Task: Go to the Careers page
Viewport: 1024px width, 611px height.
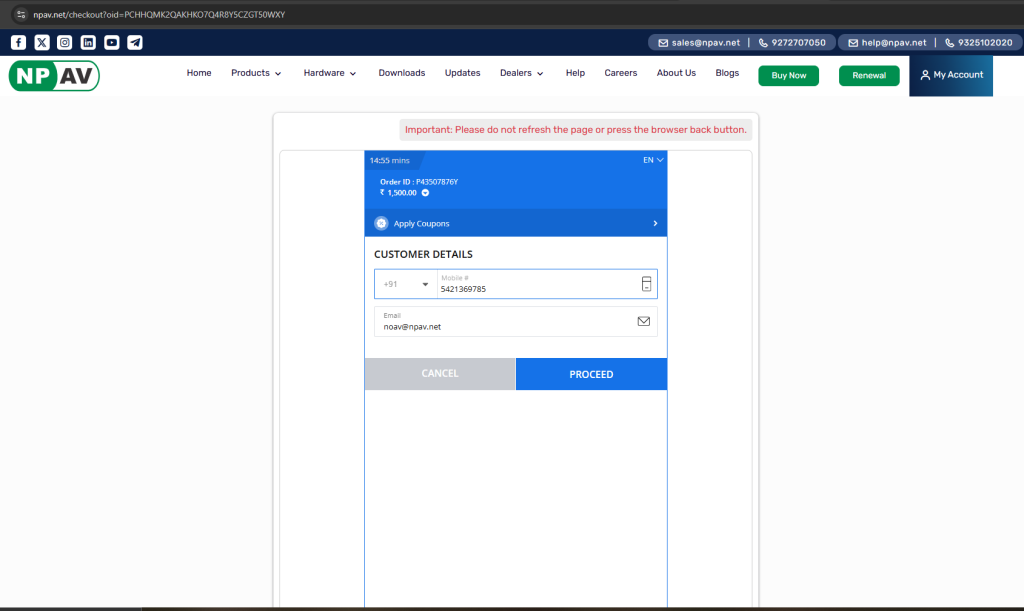Action: [x=620, y=73]
